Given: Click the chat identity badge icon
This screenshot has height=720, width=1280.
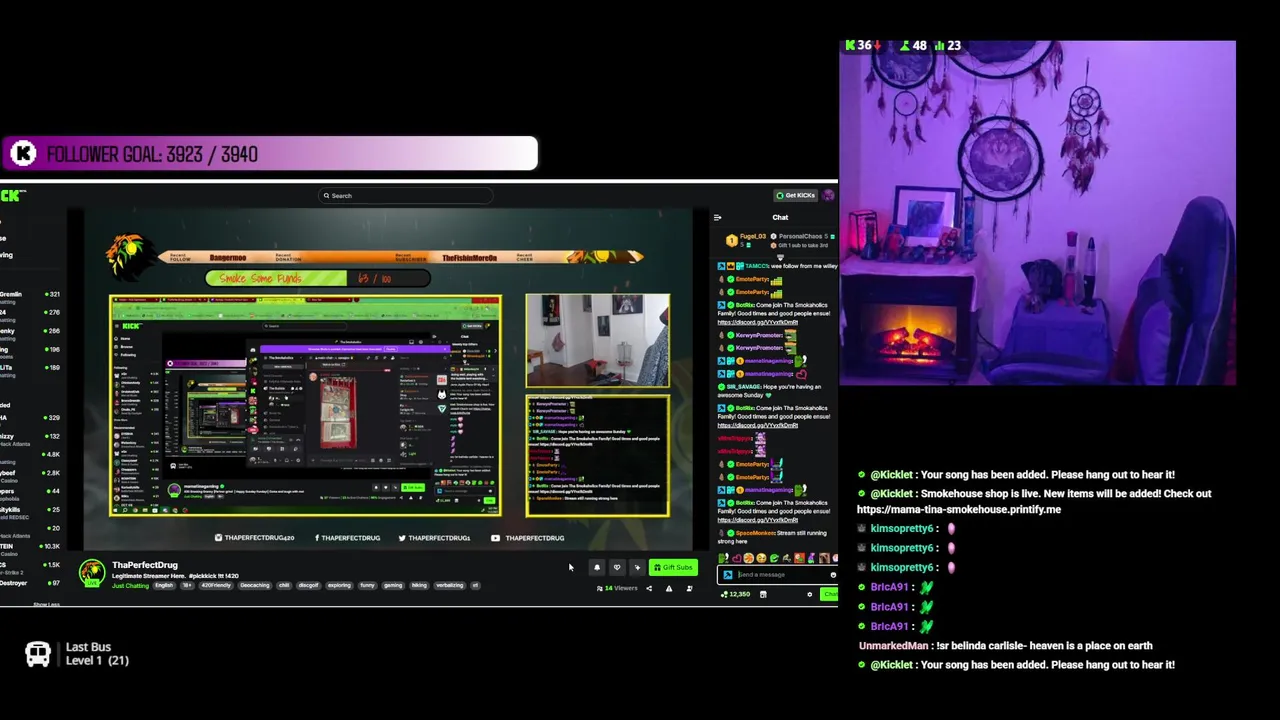Looking at the screenshot, I should point(728,575).
